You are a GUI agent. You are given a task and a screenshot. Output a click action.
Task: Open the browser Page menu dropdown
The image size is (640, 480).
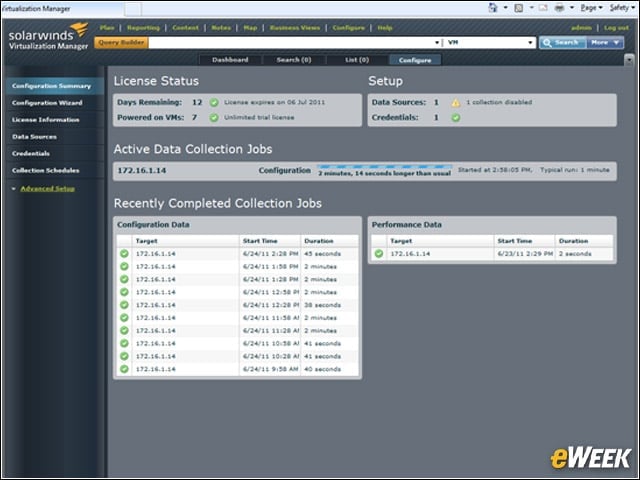(x=591, y=7)
